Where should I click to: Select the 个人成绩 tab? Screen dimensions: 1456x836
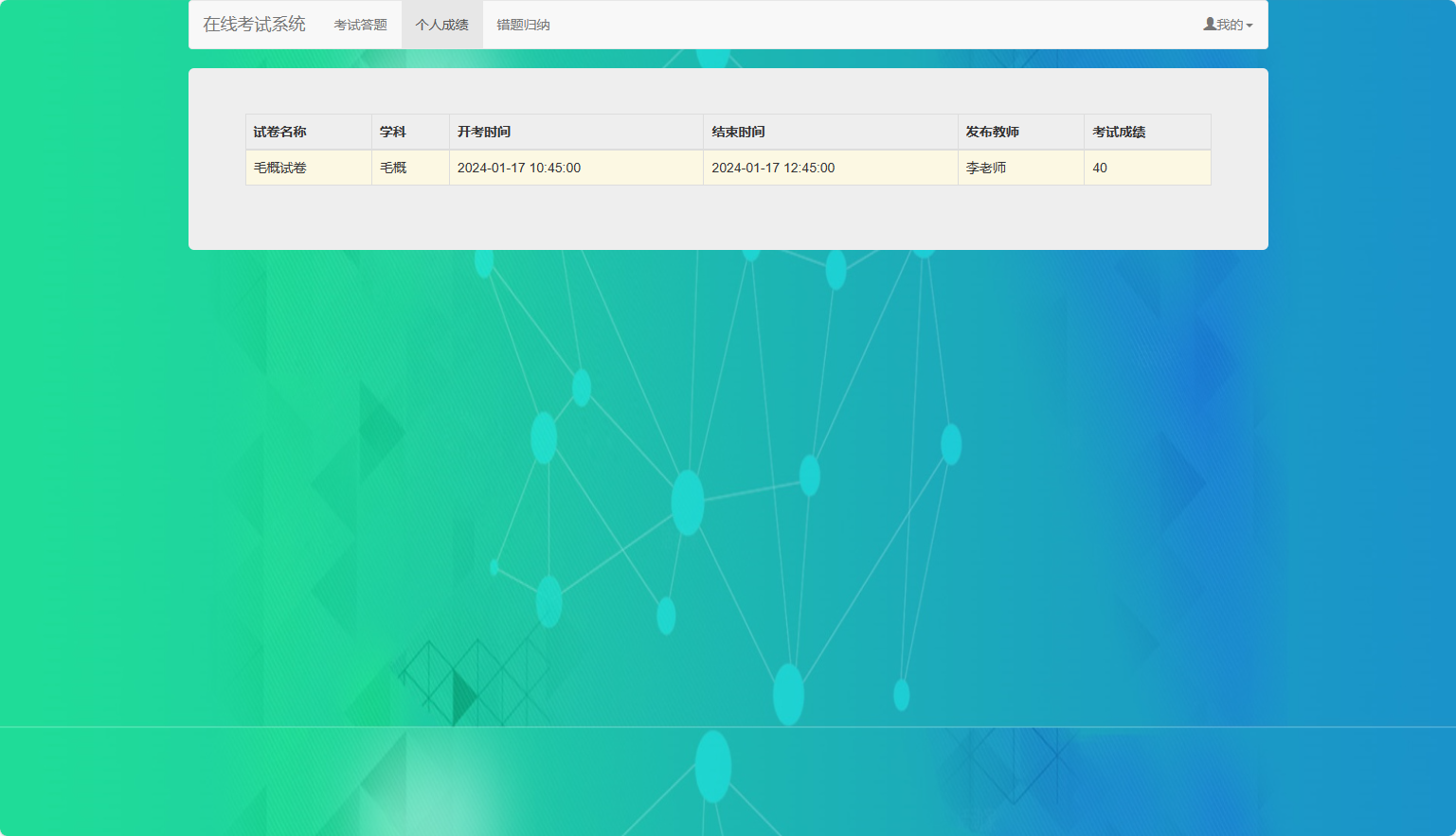tap(441, 24)
